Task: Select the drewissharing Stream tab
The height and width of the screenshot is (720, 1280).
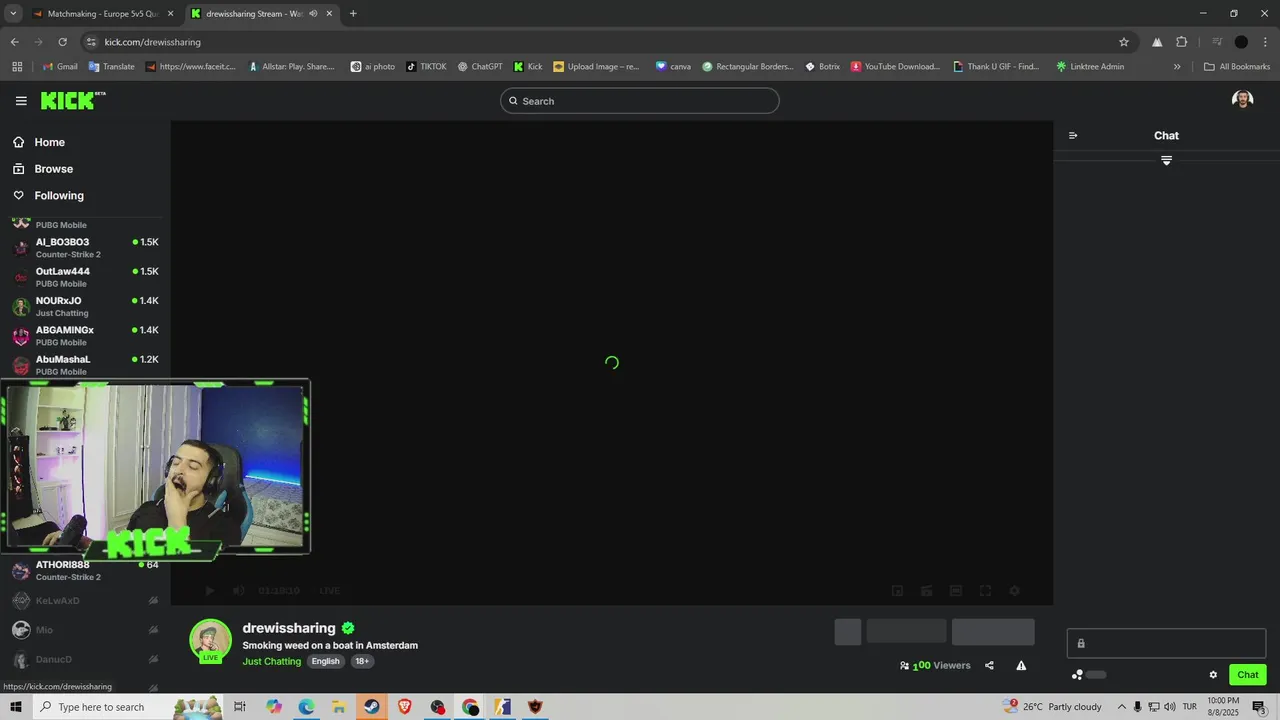Action: click(262, 14)
